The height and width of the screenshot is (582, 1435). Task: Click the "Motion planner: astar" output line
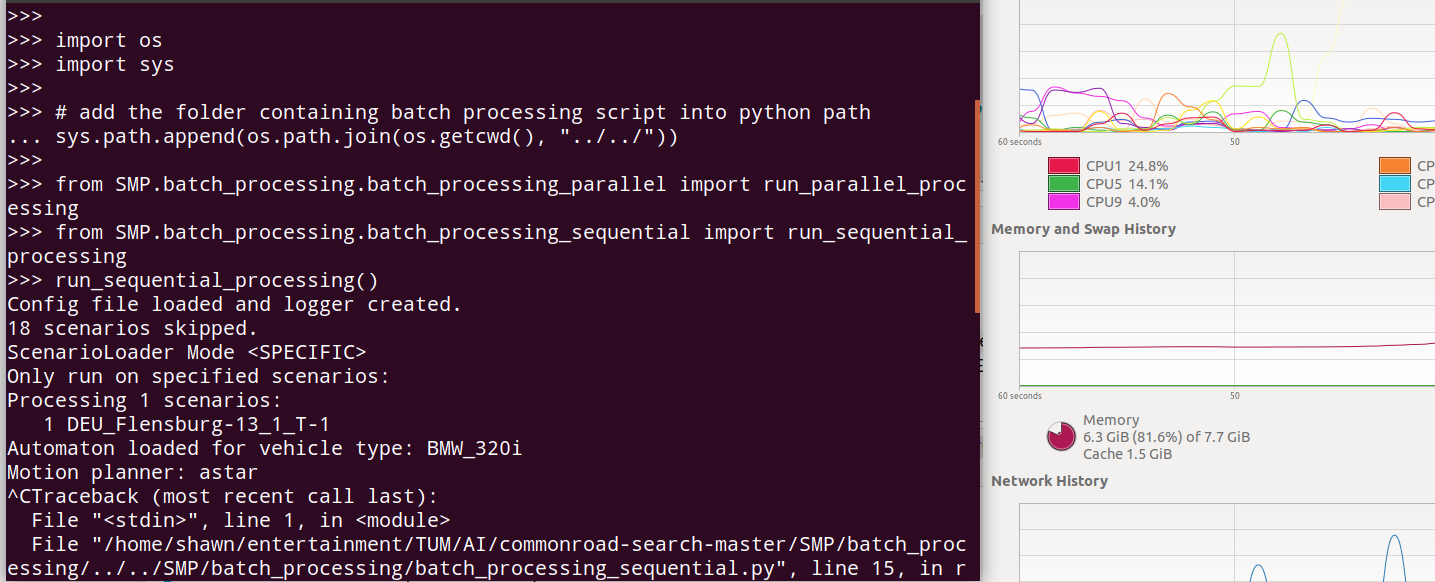132,472
